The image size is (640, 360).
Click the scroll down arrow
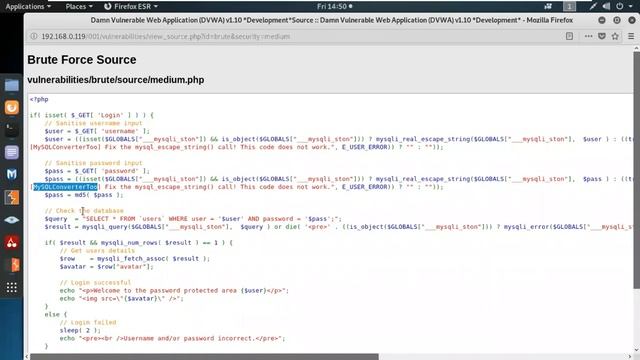click(636, 350)
